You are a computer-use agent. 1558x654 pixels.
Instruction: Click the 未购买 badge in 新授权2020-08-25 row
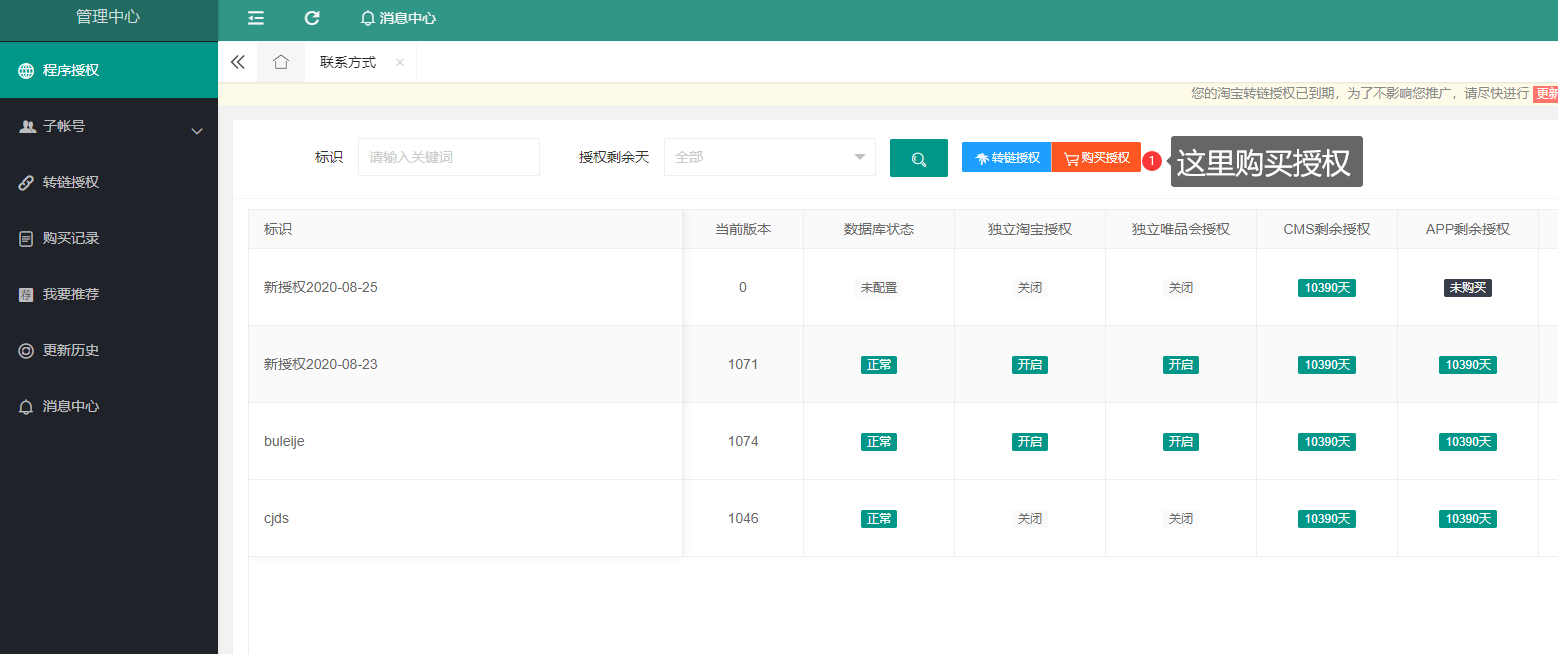[1468, 287]
